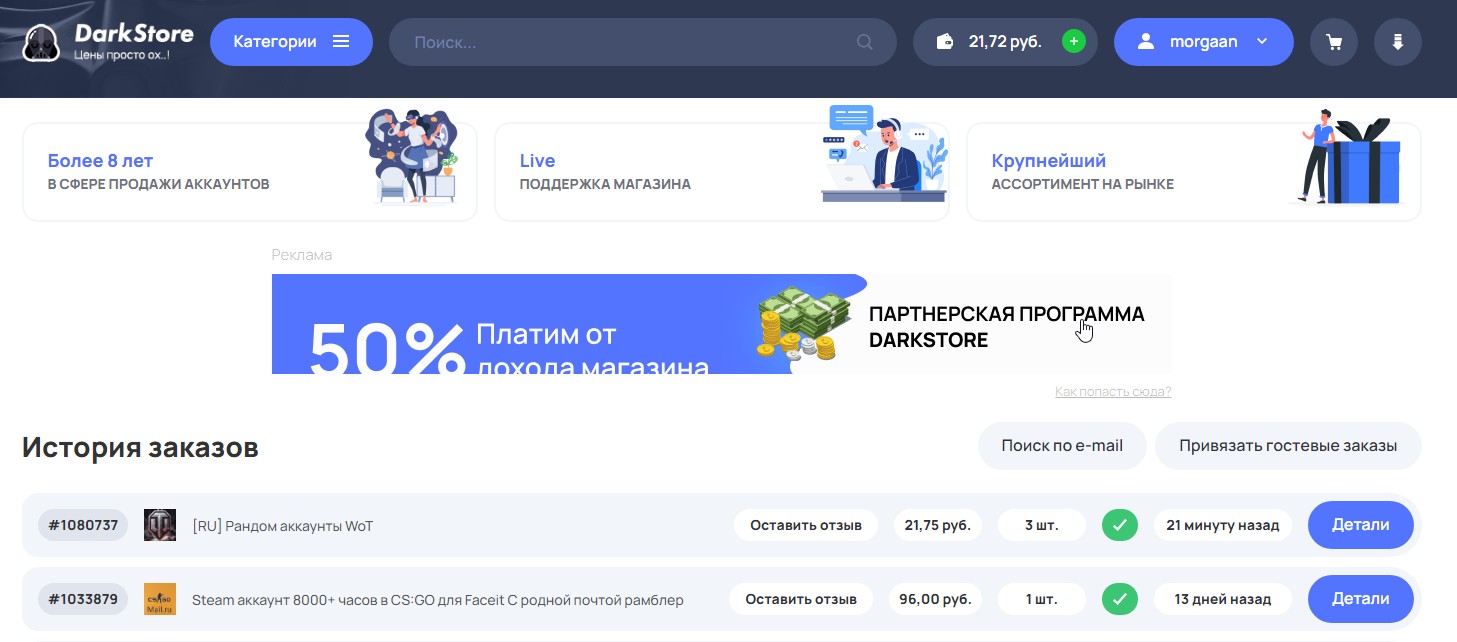Expand the morgaan account dropdown
The height and width of the screenshot is (642, 1457).
click(1203, 42)
